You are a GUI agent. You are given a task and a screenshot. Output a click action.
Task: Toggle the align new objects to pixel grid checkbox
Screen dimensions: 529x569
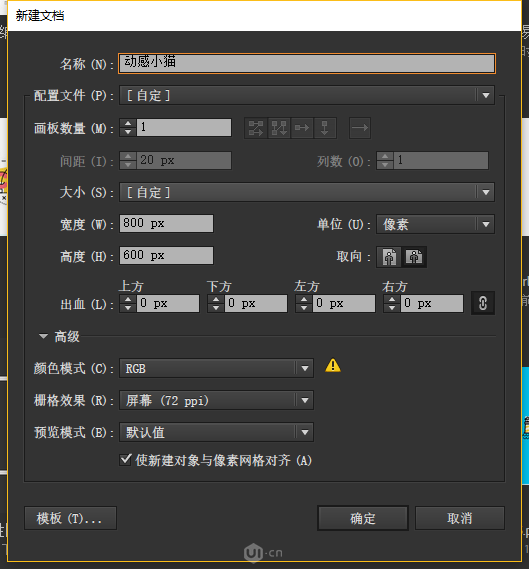coord(125,460)
